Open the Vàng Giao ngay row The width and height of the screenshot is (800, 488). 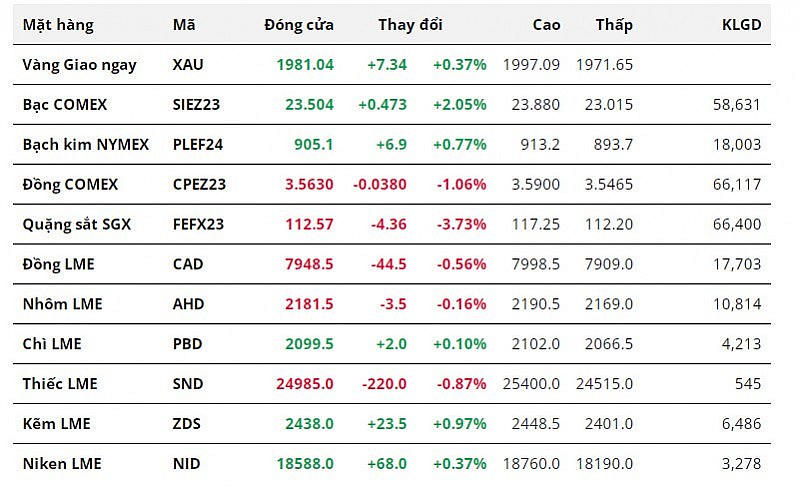(79, 64)
